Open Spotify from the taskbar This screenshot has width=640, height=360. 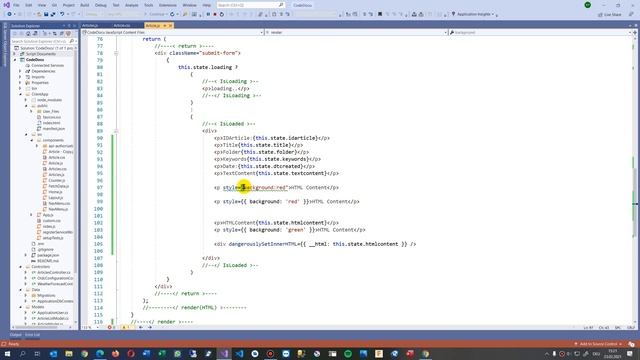[x=348, y=353]
